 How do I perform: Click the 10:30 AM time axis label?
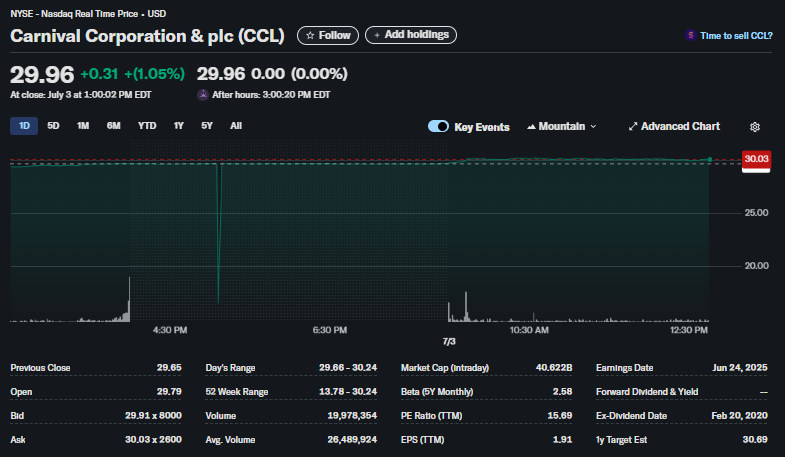529,330
